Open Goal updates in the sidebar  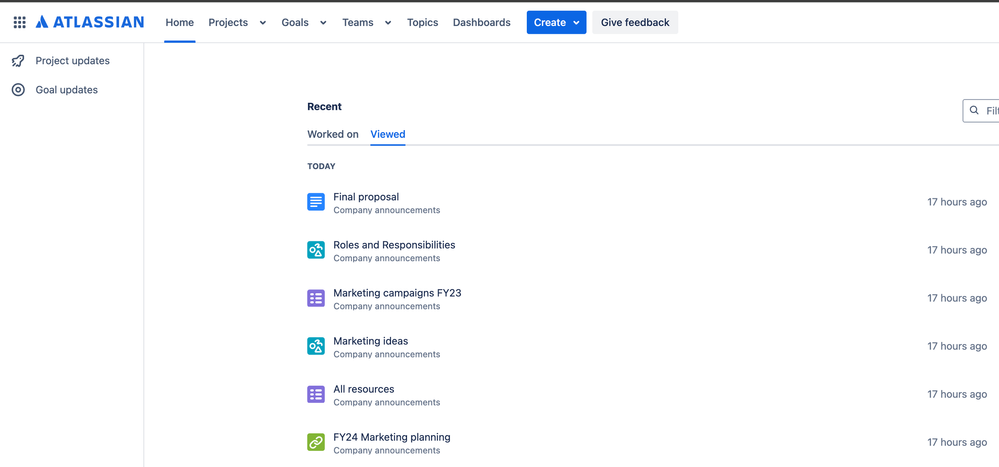[66, 90]
